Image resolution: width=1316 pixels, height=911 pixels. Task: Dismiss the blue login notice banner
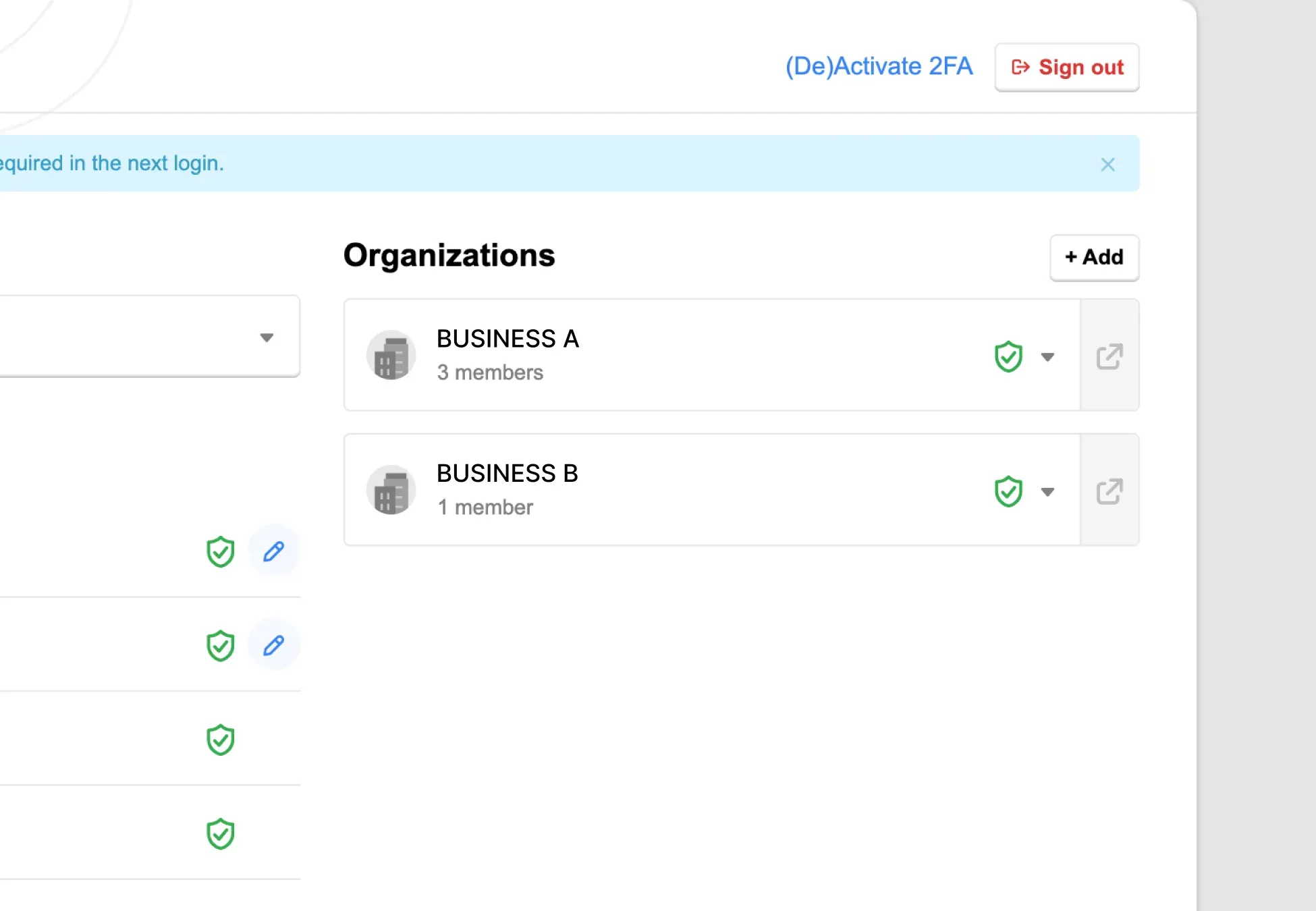(1107, 164)
